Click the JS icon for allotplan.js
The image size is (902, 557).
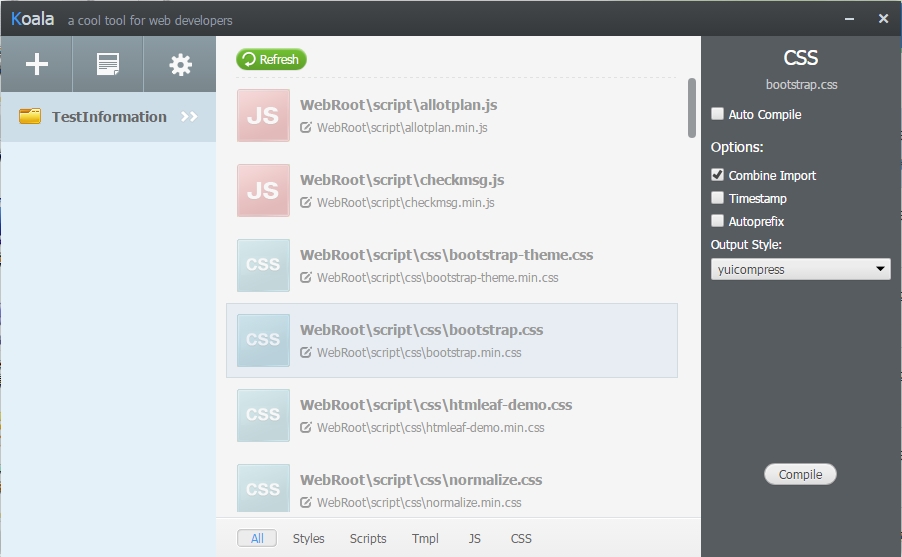pyautogui.click(x=263, y=115)
